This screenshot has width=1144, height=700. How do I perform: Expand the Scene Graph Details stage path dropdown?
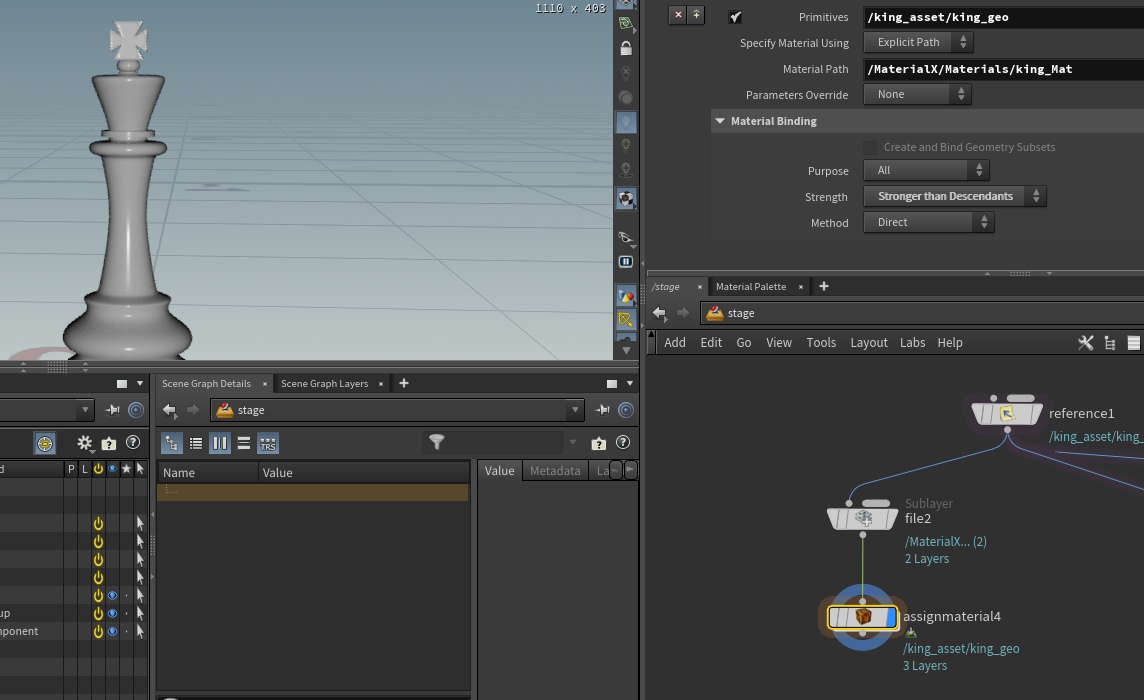tap(575, 410)
